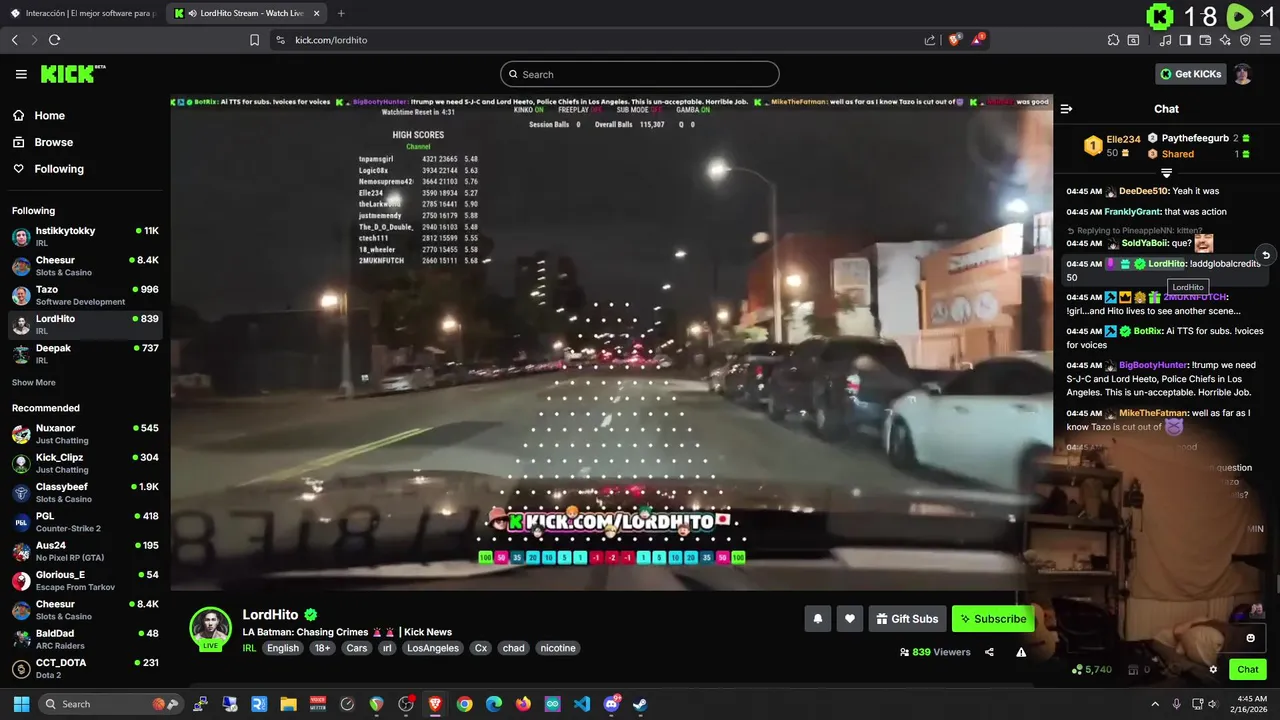Click the green Chat send button

1248,670
